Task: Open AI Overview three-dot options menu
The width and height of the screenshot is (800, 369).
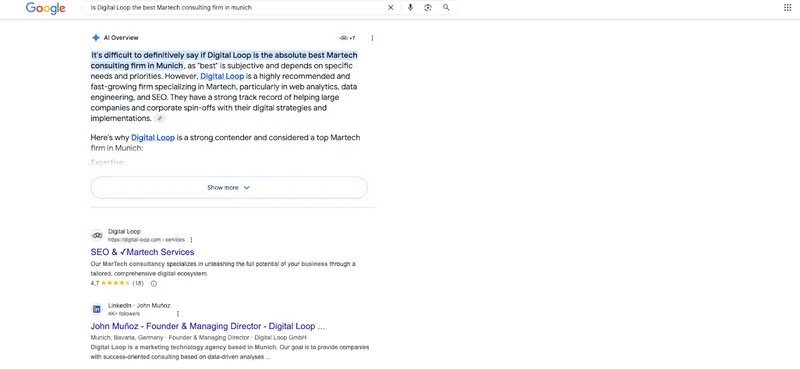Action: 372,38
